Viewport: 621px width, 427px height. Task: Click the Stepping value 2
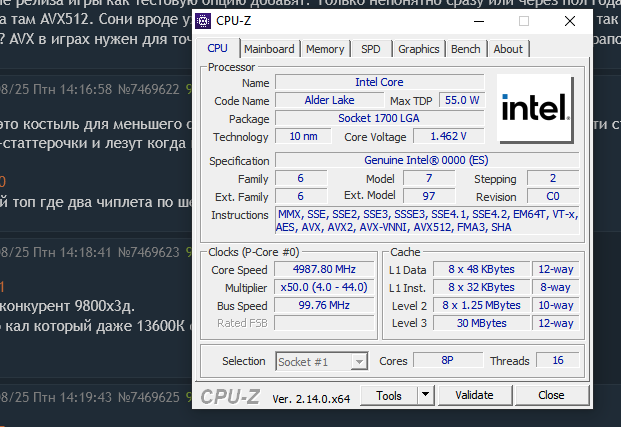553,178
